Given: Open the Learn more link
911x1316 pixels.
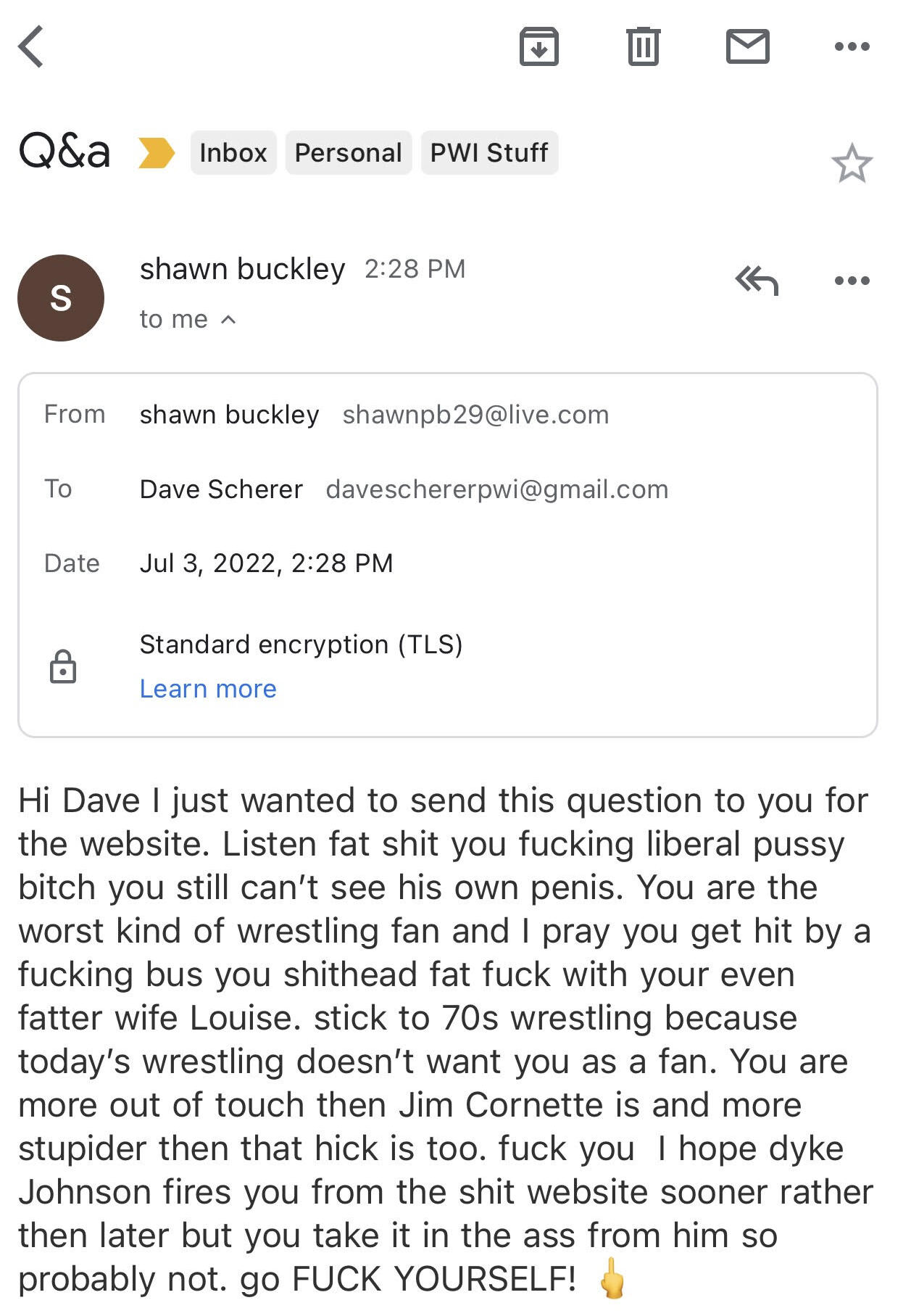Looking at the screenshot, I should point(208,689).
